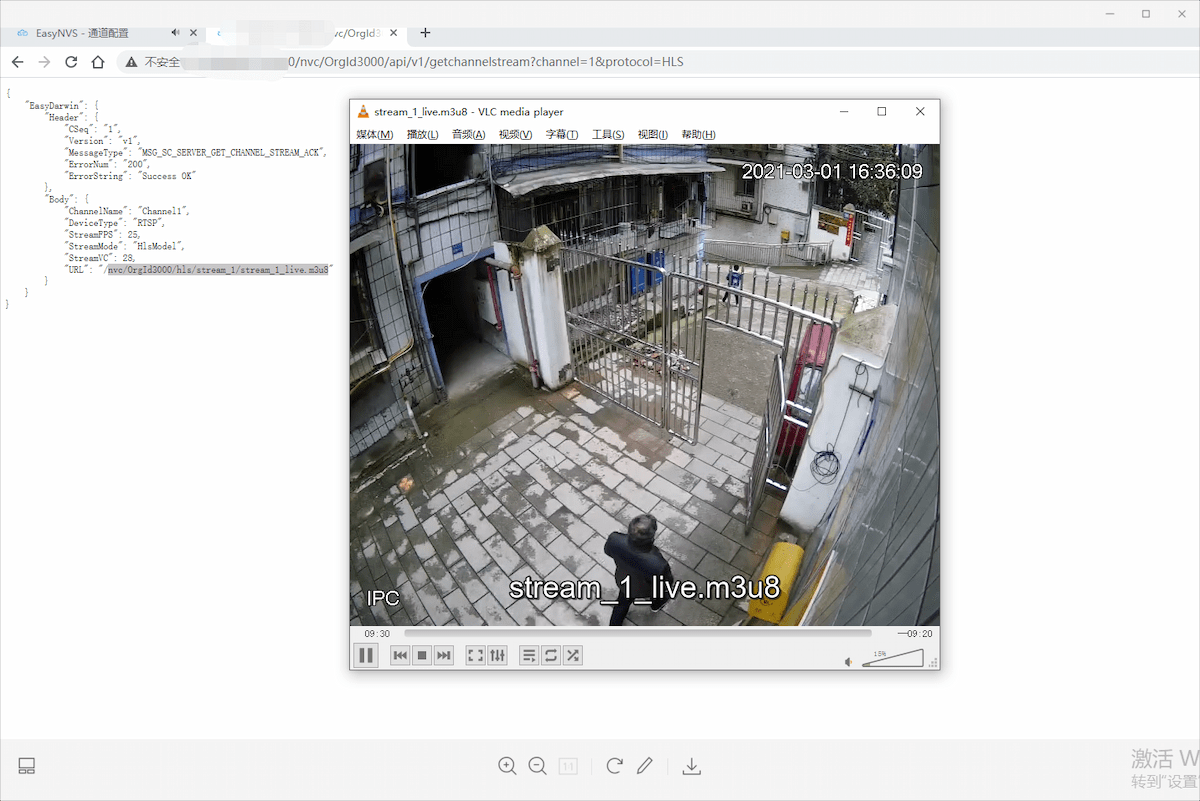Open VLC extended settings equalizer
Viewport: 1200px width, 801px height.
(498, 656)
